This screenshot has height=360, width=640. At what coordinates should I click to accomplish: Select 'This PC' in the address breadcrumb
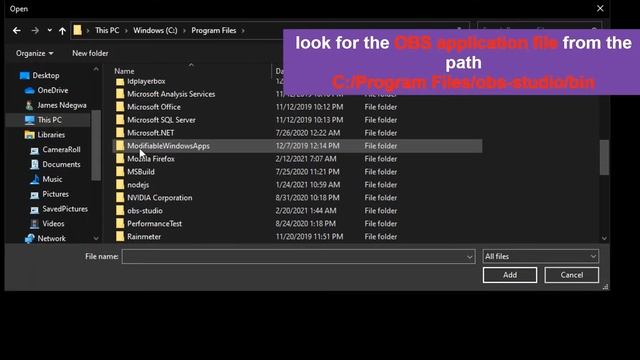coord(107,31)
